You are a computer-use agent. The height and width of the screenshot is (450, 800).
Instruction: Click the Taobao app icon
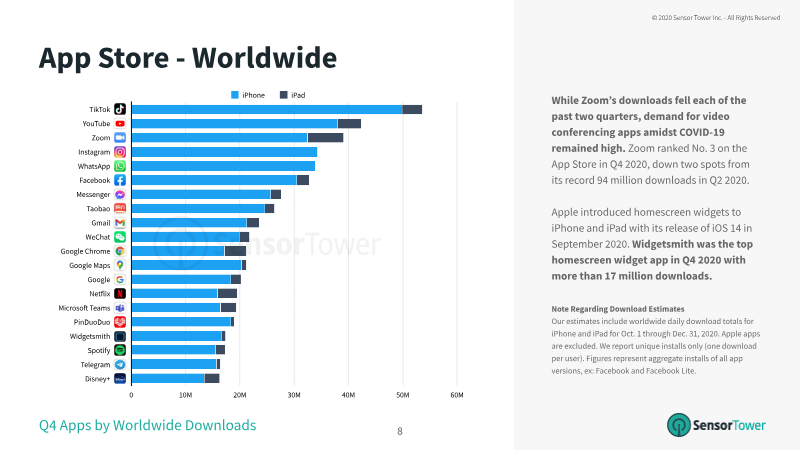pyautogui.click(x=120, y=209)
